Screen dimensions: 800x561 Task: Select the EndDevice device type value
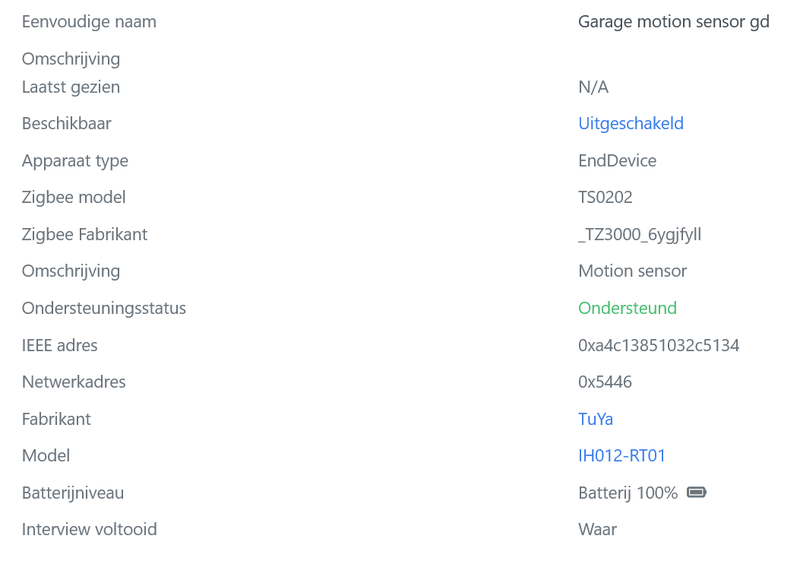click(x=617, y=160)
